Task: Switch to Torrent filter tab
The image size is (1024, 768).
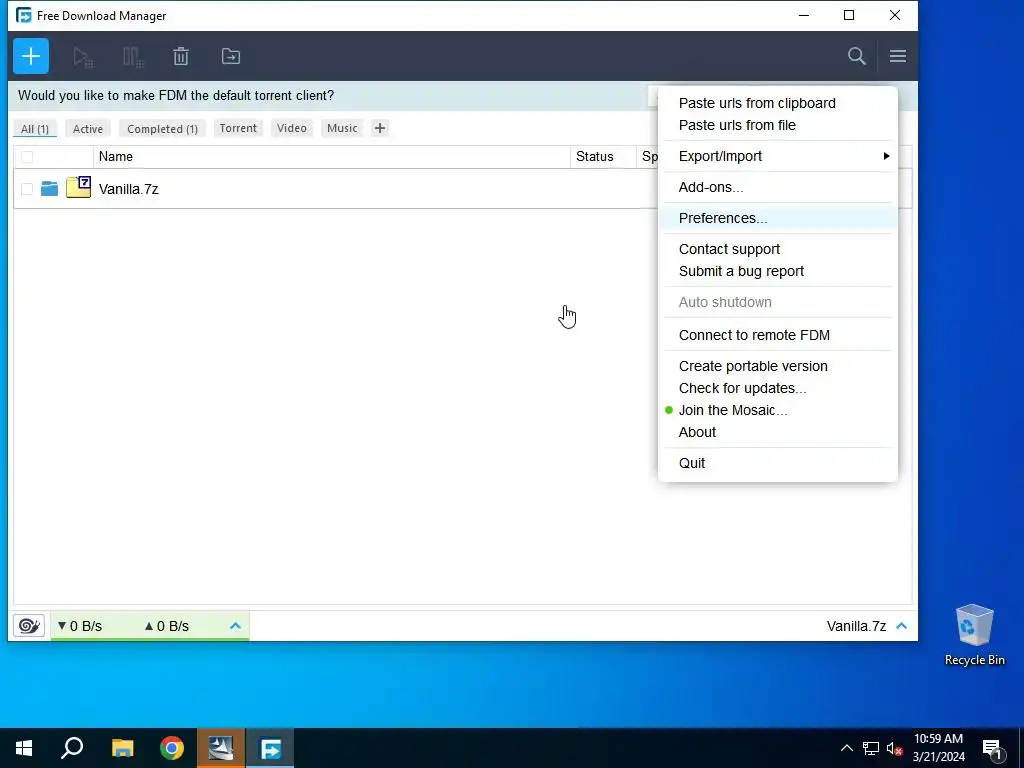Action: click(238, 128)
